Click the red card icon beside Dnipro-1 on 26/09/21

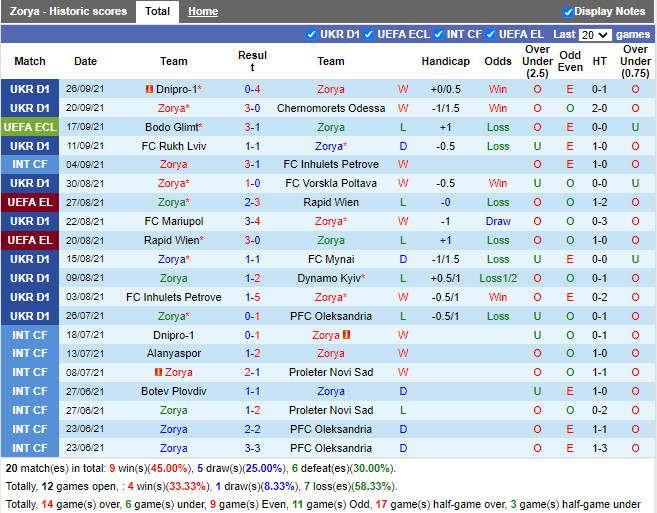tap(149, 89)
